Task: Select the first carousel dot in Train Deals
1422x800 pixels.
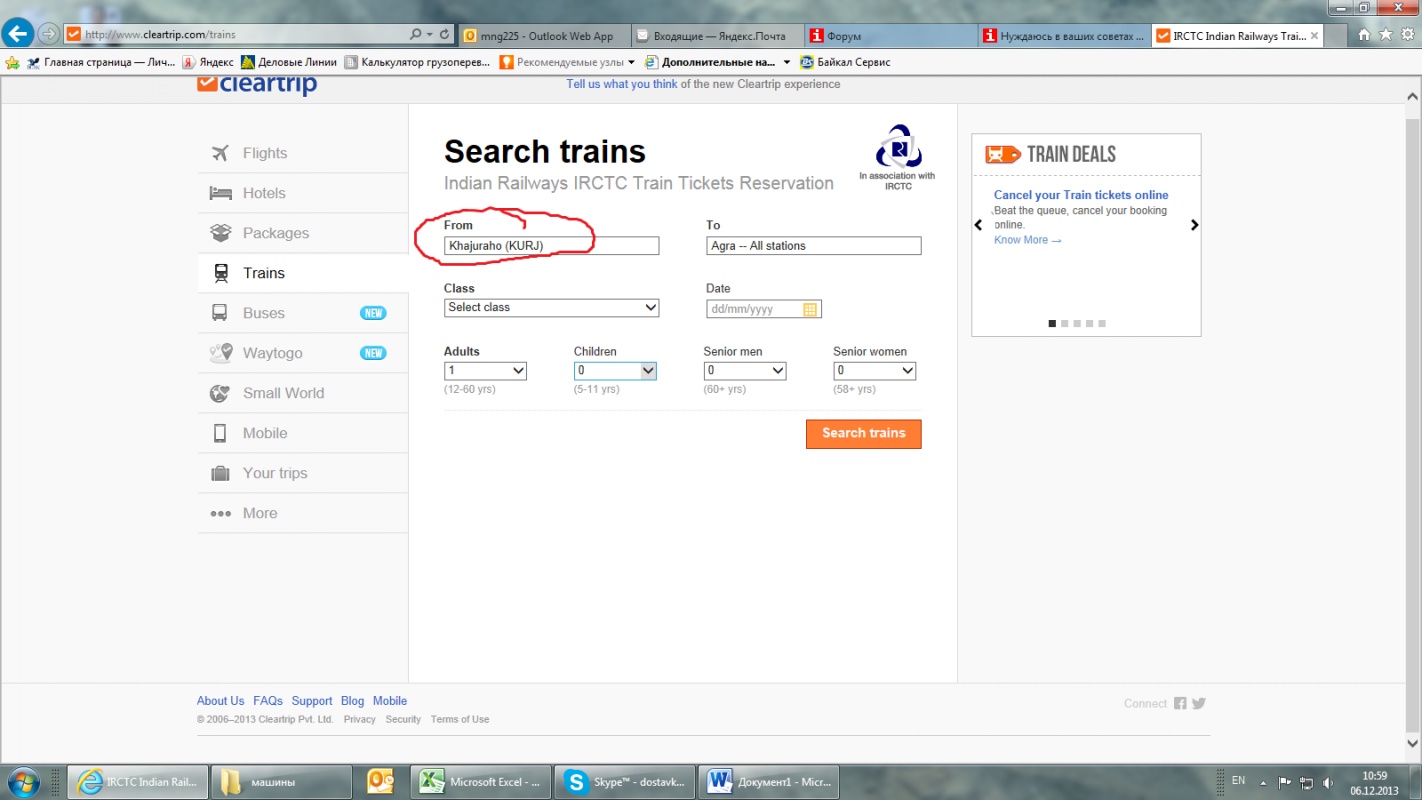Action: point(1052,323)
